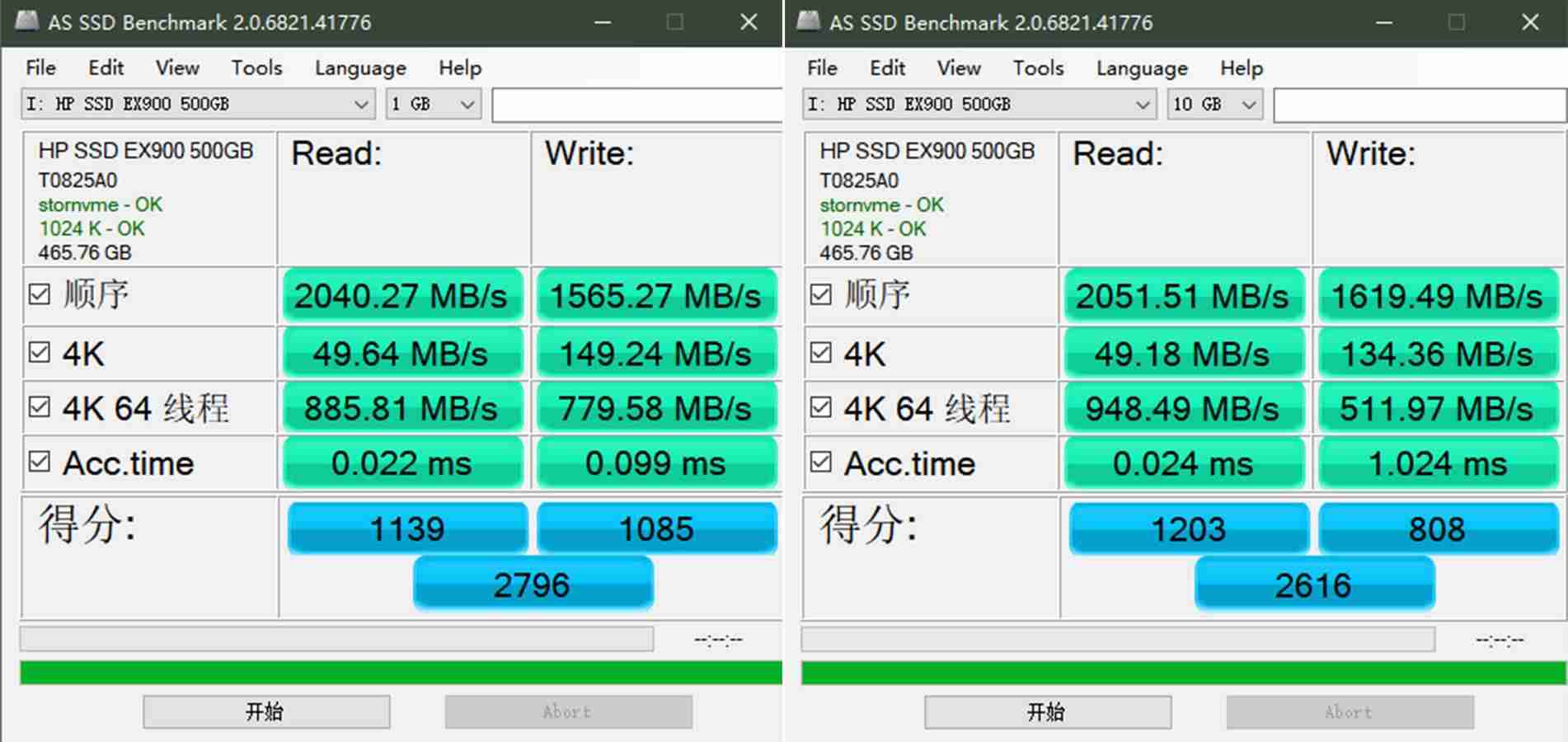Click the app icon in the right window title bar

(808, 21)
